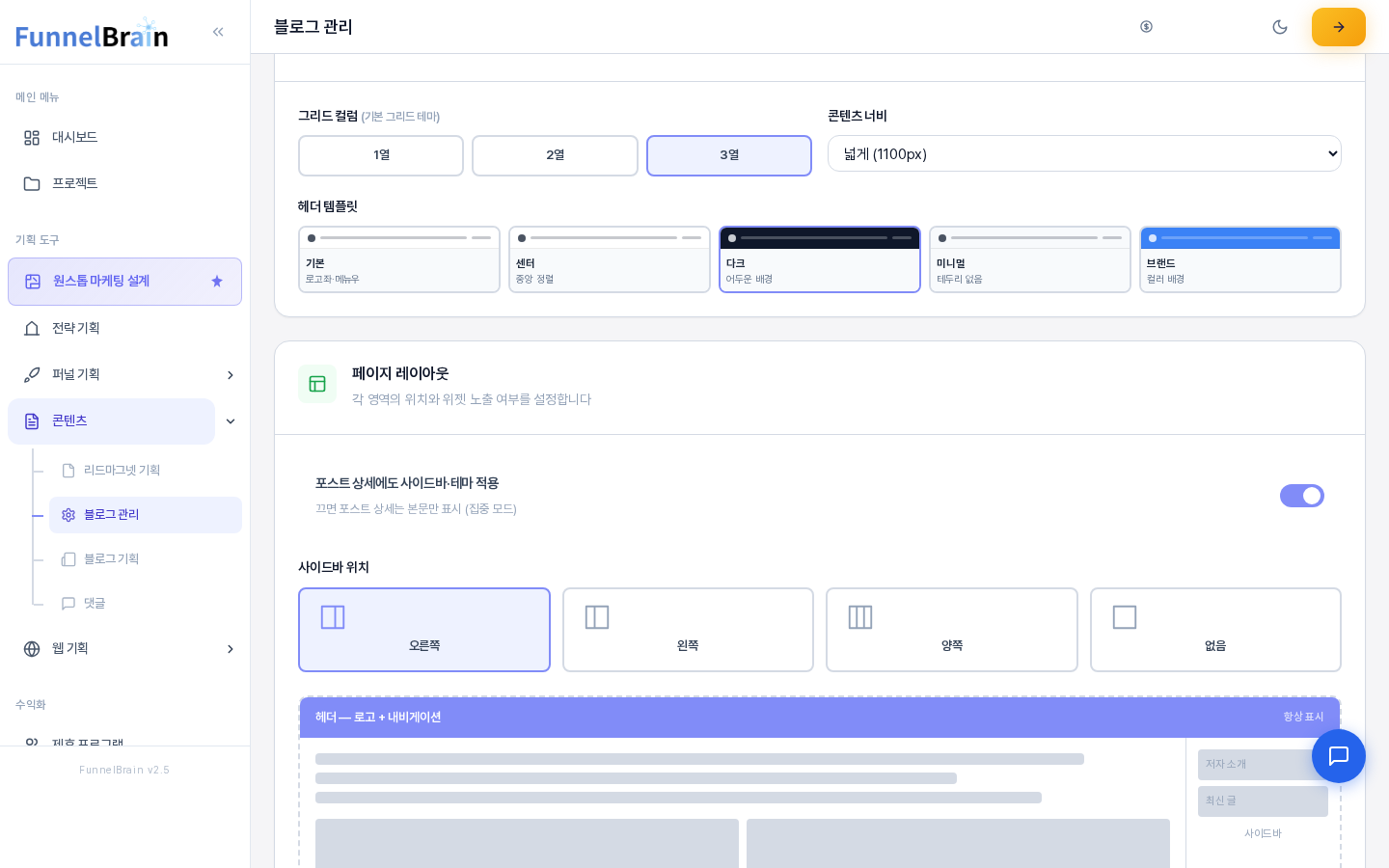
Task: Set sidebar position to 오른쪽
Action: tap(424, 630)
